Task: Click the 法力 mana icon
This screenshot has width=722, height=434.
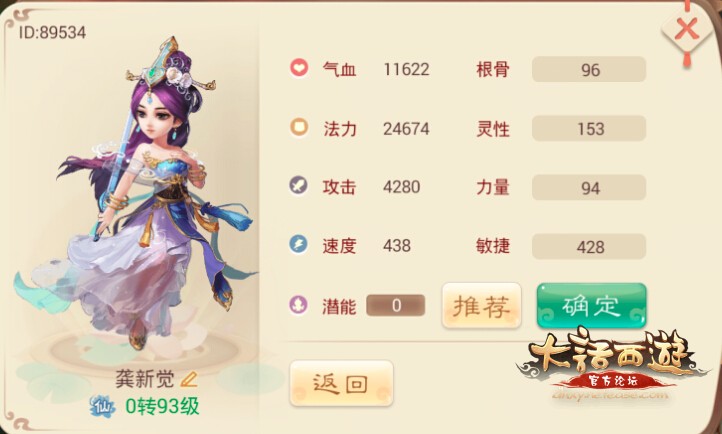Action: (x=299, y=127)
